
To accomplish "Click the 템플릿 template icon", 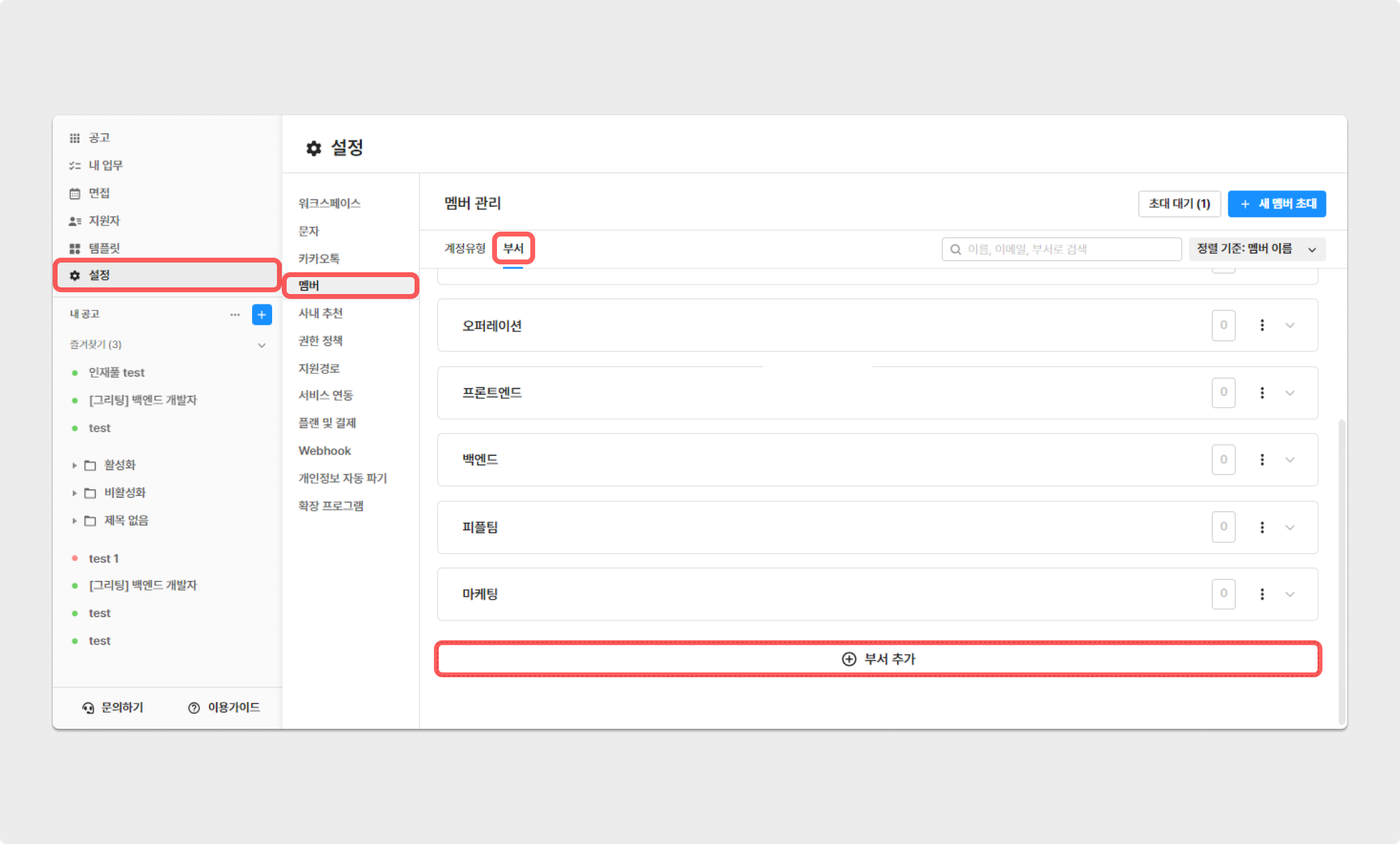I will 75,249.
